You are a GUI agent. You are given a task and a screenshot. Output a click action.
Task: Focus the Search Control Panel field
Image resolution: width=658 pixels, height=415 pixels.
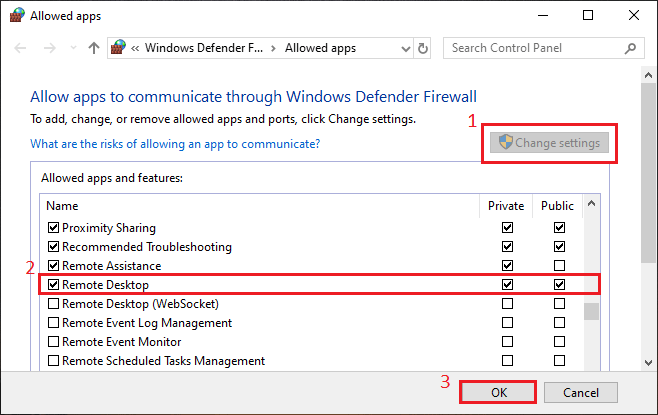(543, 48)
